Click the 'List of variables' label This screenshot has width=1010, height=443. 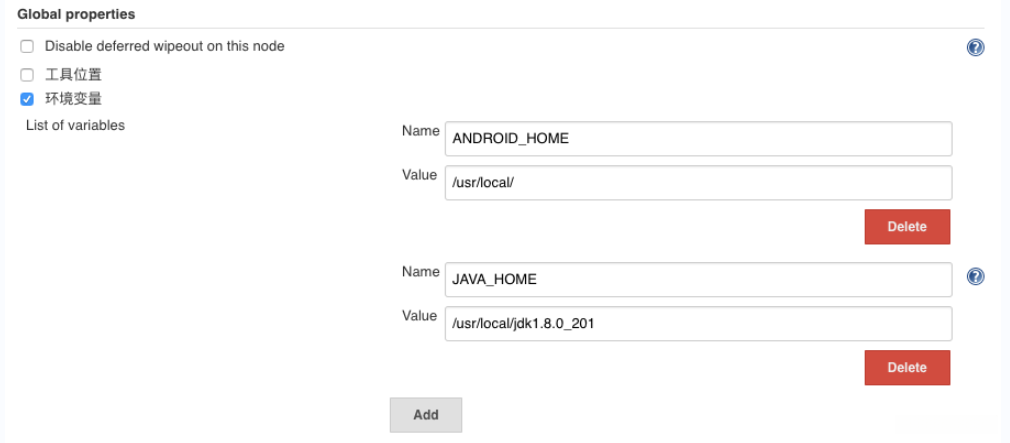pos(75,125)
